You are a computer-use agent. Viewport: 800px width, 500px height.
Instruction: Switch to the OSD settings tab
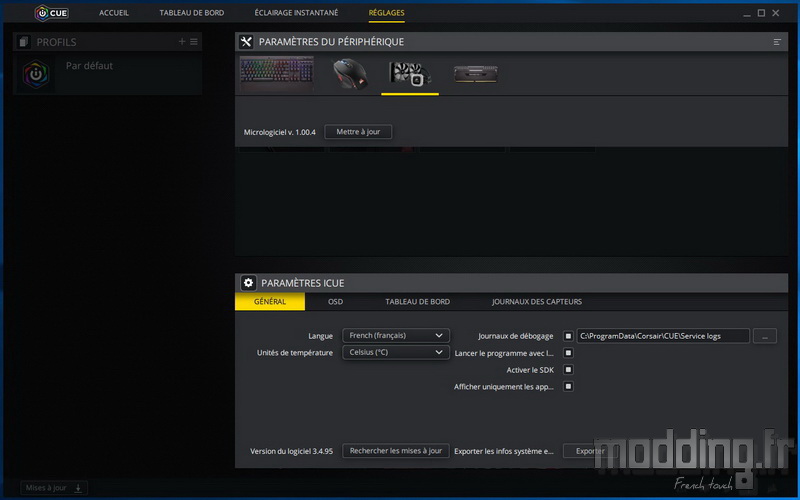coord(335,302)
